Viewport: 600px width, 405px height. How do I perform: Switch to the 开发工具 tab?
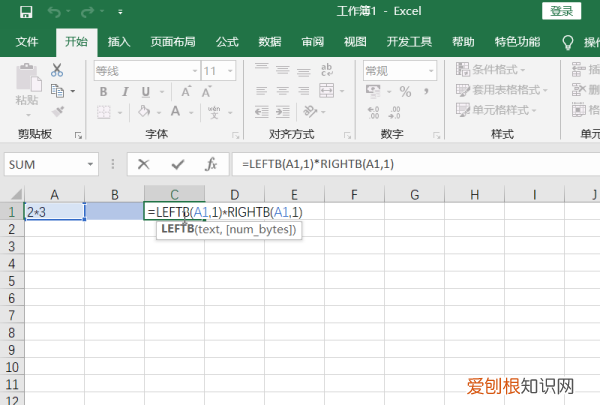pos(409,41)
